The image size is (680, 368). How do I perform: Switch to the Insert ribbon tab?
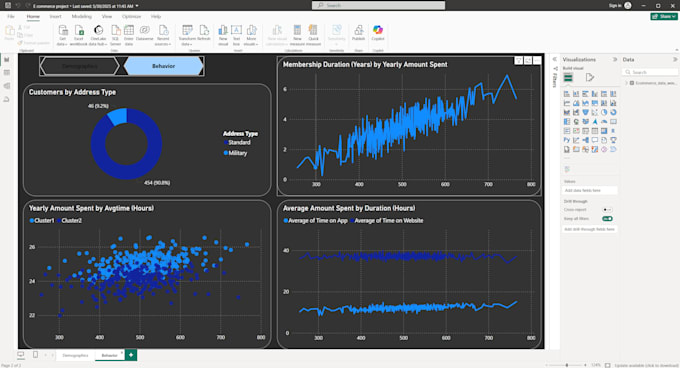pyautogui.click(x=56, y=16)
